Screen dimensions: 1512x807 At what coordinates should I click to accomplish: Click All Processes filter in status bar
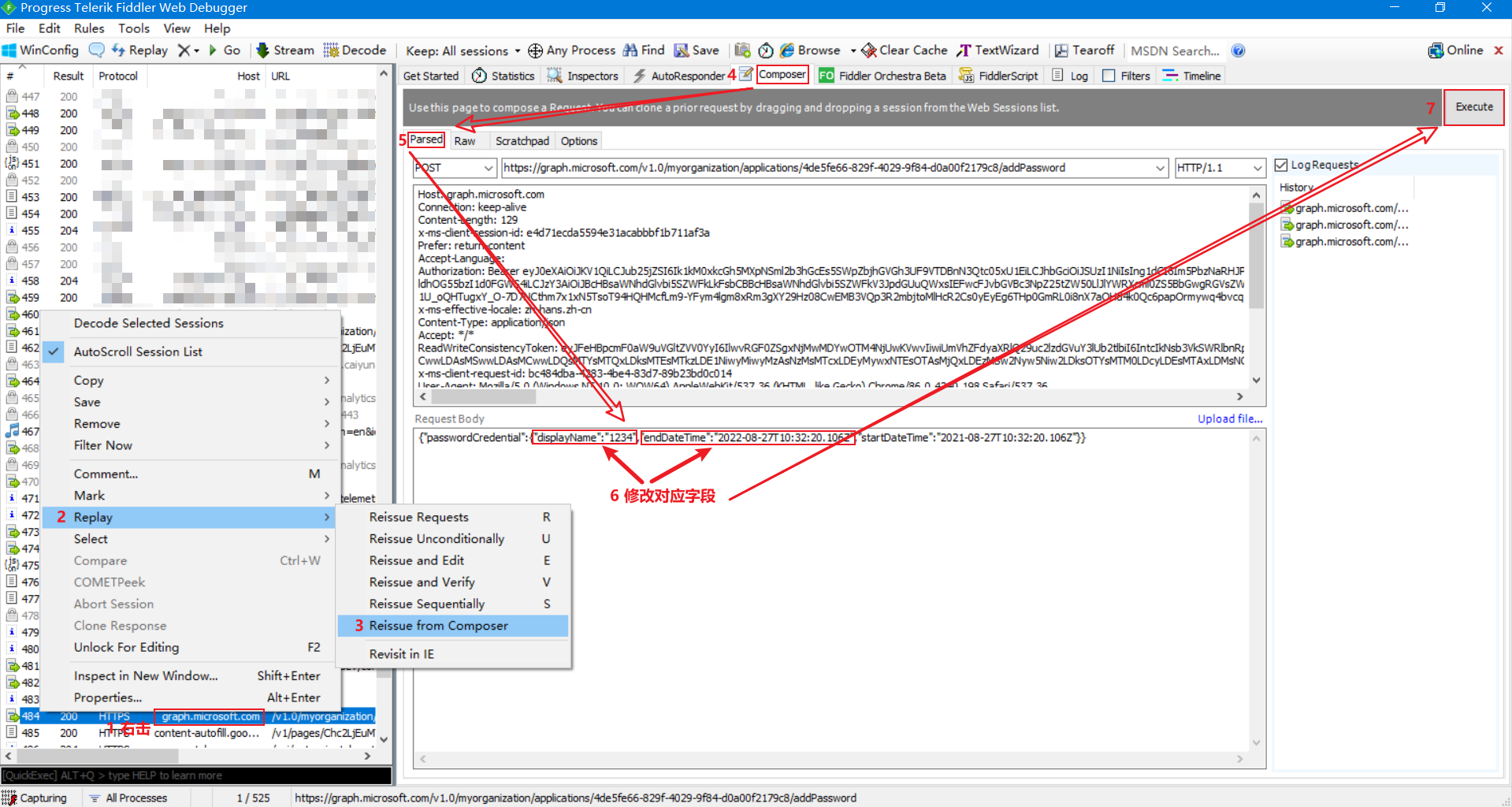coord(128,798)
